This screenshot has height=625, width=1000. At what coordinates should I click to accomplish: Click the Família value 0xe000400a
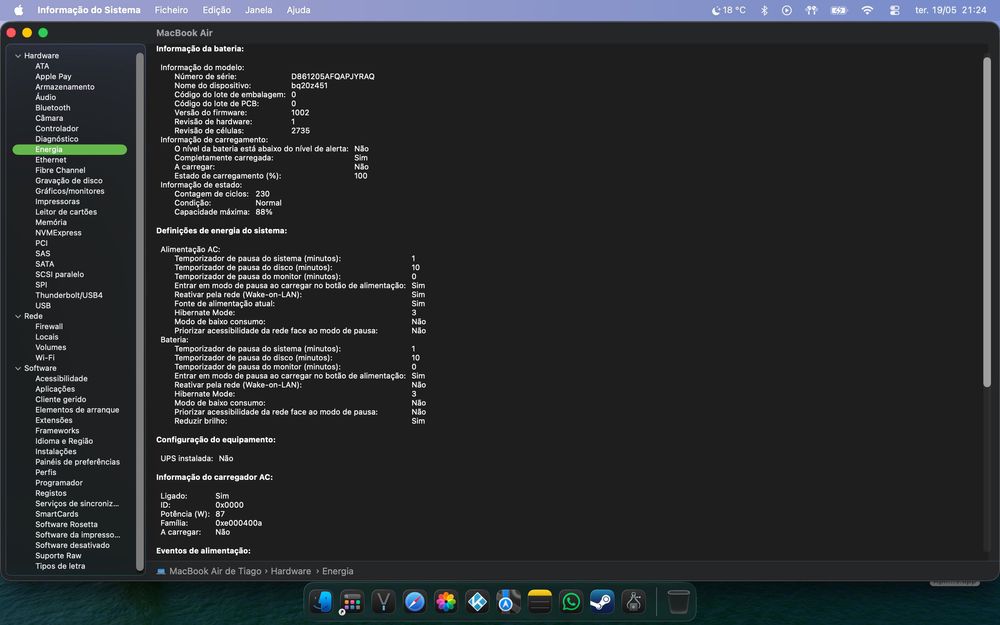pyautogui.click(x=239, y=523)
